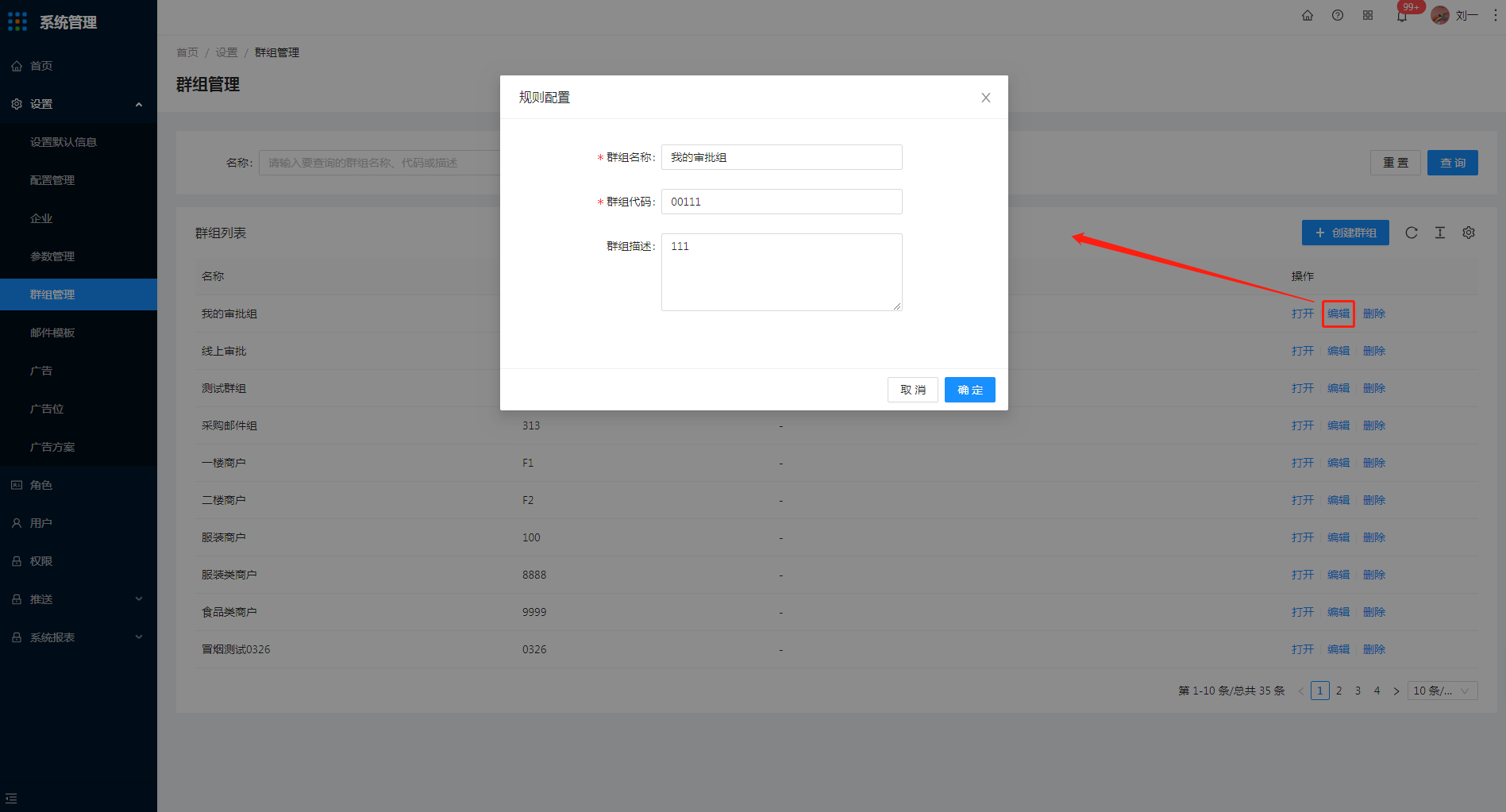
Task: Click the user avatar for 刘一
Action: pyautogui.click(x=1440, y=15)
